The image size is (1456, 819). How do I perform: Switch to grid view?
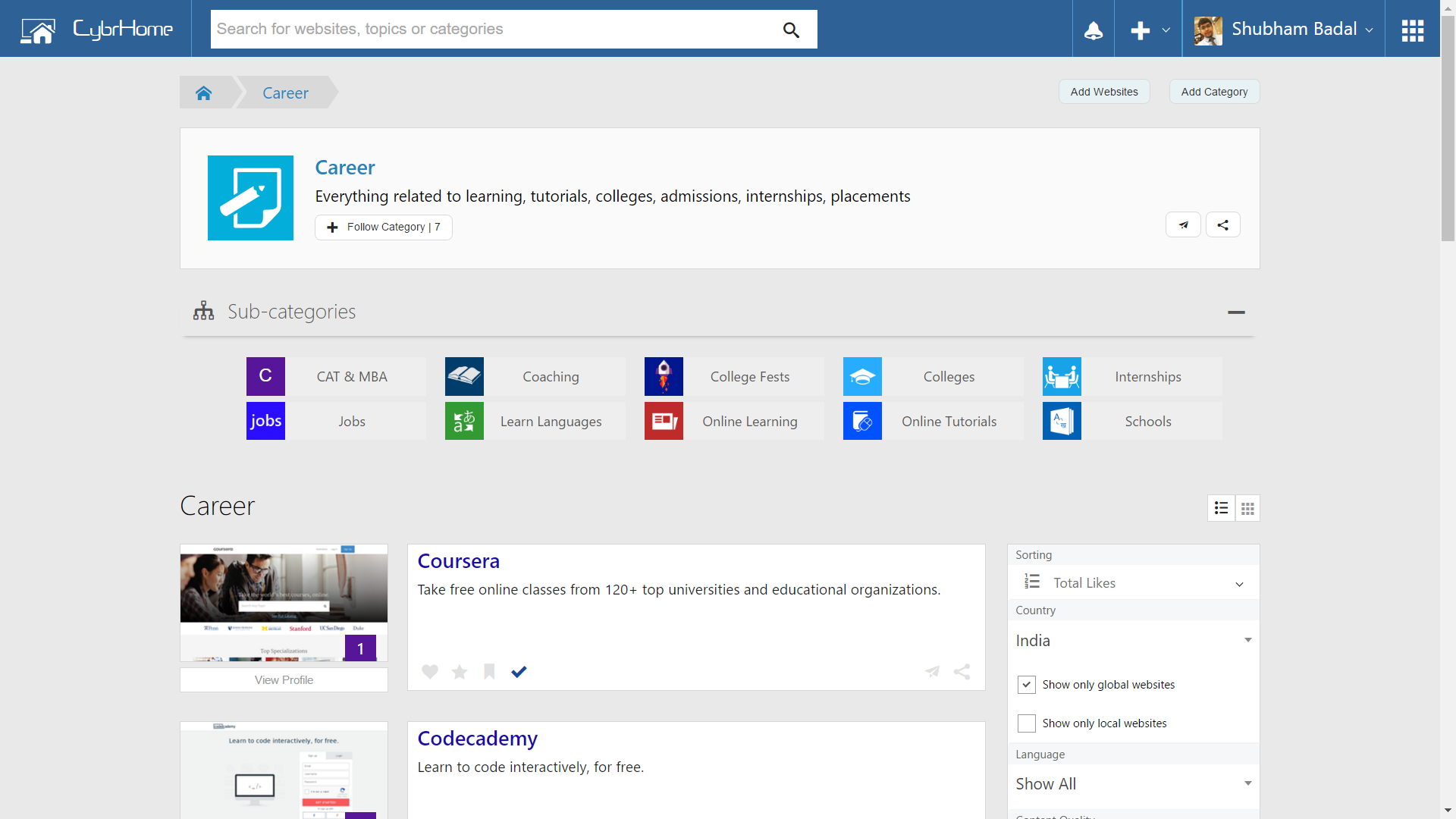[x=1247, y=508]
